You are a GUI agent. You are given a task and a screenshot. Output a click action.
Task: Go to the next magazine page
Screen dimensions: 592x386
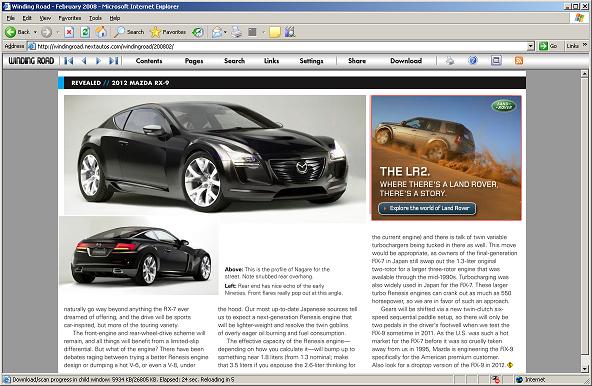click(x=99, y=61)
